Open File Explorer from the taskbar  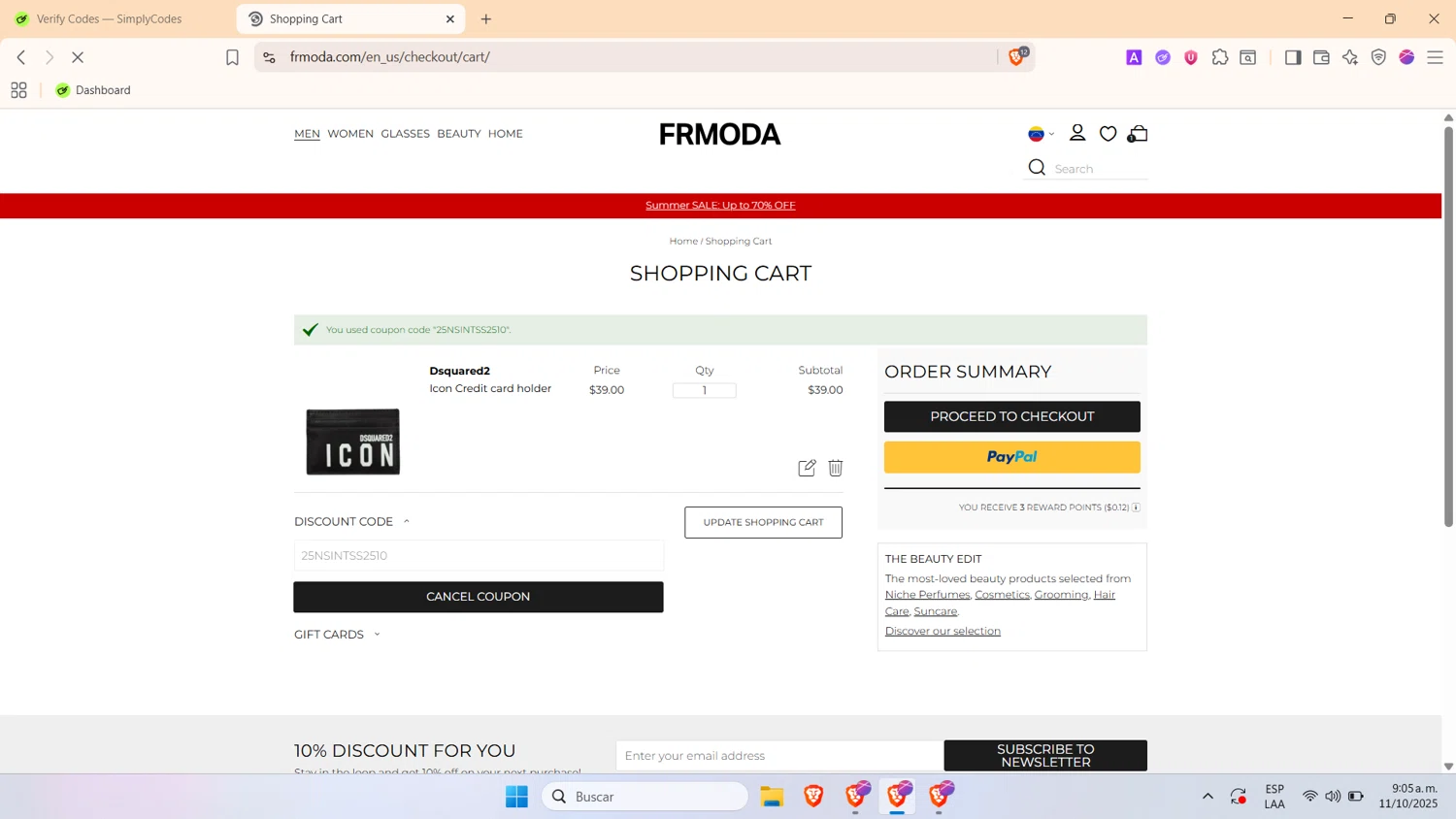coord(772,797)
